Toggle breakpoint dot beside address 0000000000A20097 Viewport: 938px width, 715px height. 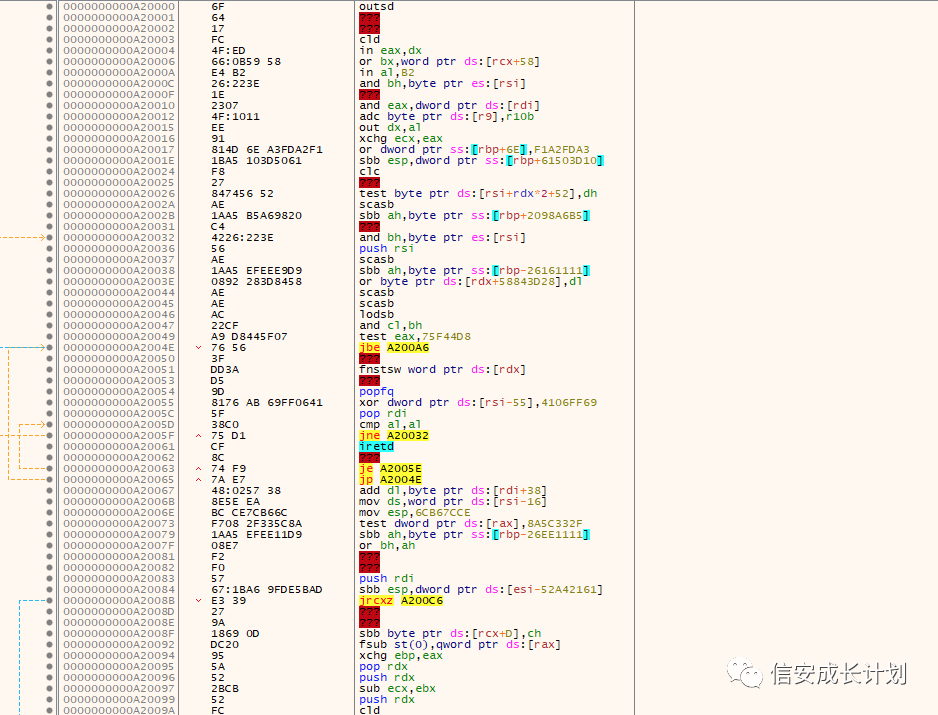pos(50,689)
